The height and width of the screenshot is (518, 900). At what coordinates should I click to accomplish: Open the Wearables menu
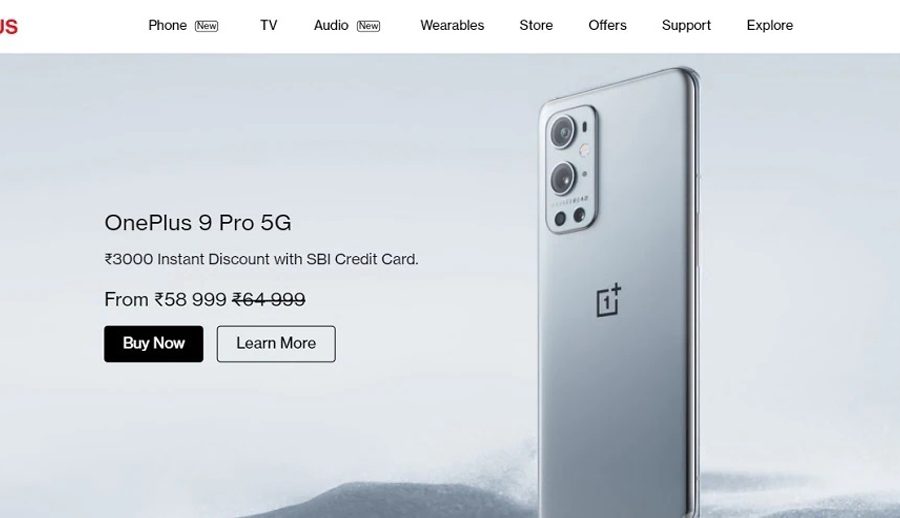point(452,25)
